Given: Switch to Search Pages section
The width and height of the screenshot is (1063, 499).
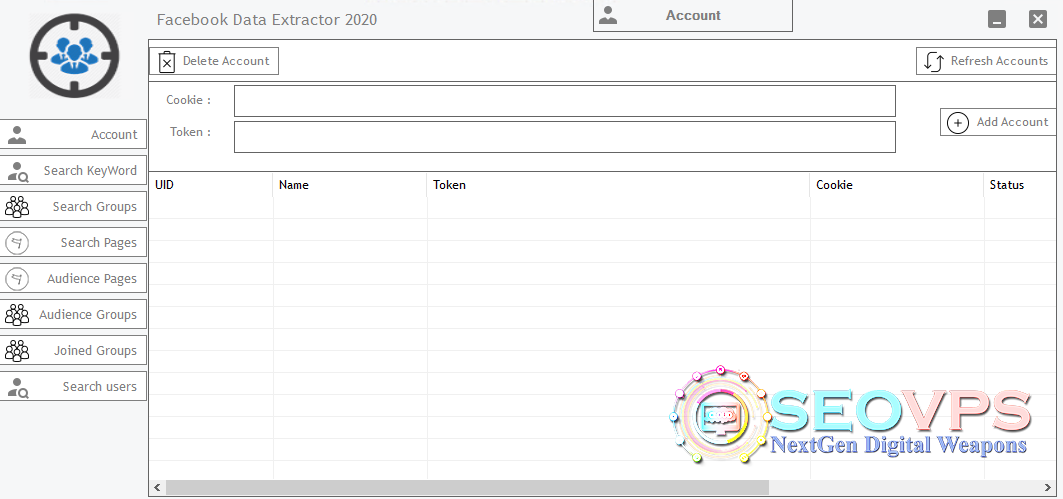Looking at the screenshot, I should click(73, 242).
